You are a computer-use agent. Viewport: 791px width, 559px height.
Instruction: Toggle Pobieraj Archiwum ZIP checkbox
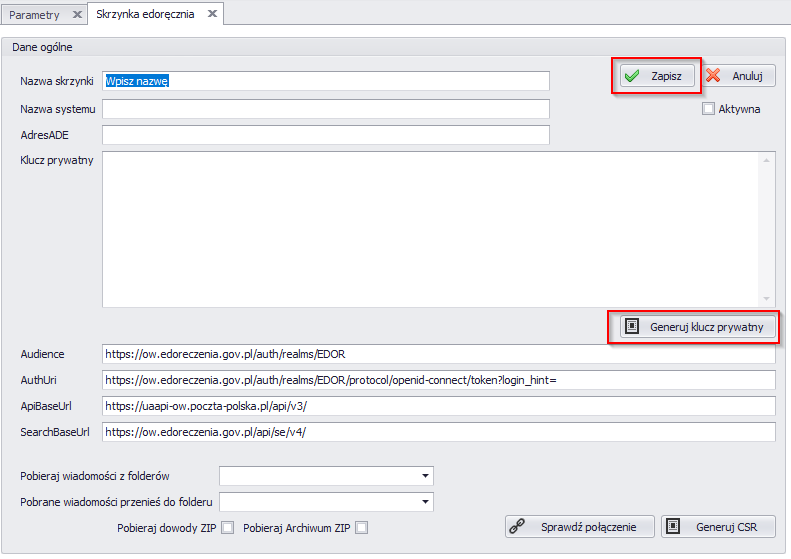(x=362, y=528)
